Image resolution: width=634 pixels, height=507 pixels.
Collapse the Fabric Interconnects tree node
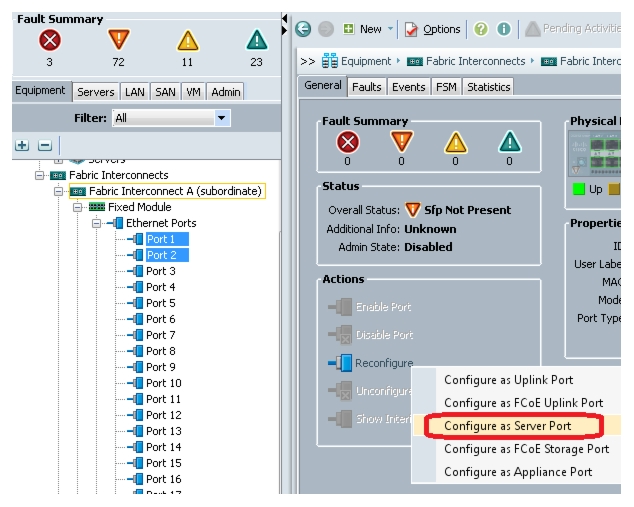[39, 175]
